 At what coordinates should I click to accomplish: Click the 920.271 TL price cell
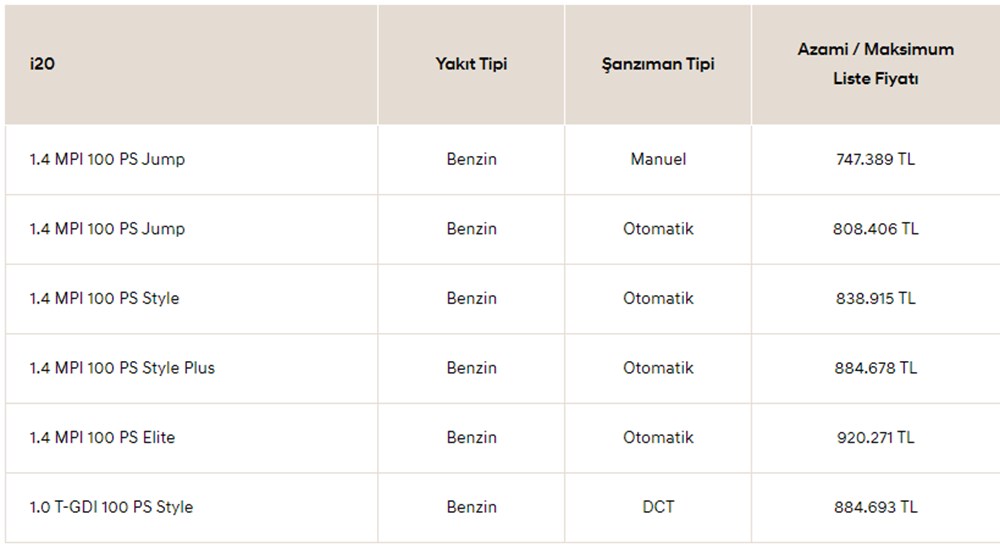pyautogui.click(x=875, y=437)
